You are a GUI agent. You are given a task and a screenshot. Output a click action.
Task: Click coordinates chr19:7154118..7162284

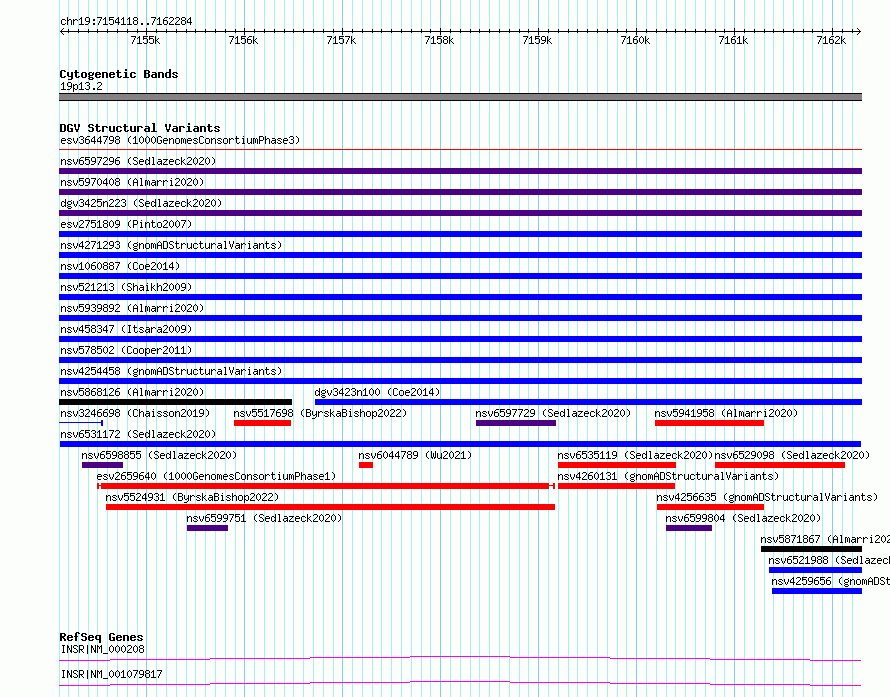coord(126,21)
